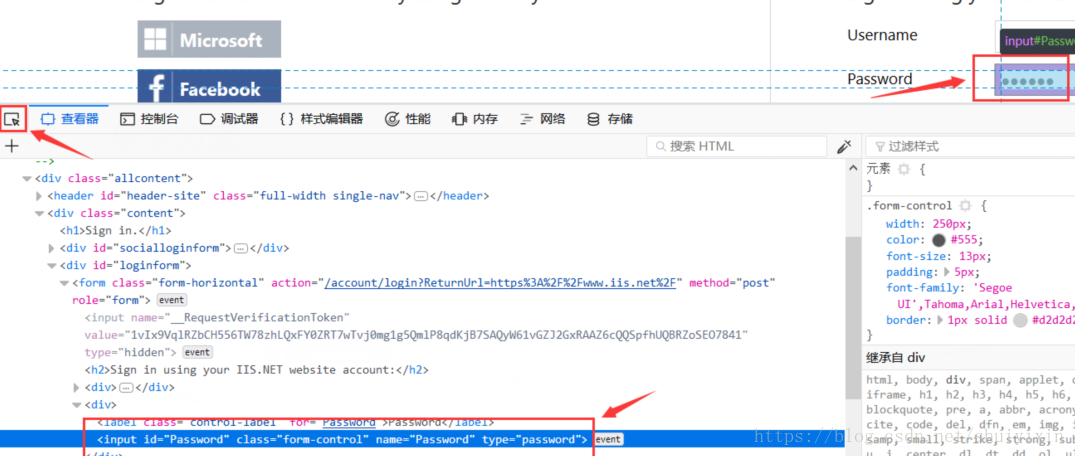This screenshot has height=456, width=1075.
Task: Activate the element picker tool
Action: point(12,119)
